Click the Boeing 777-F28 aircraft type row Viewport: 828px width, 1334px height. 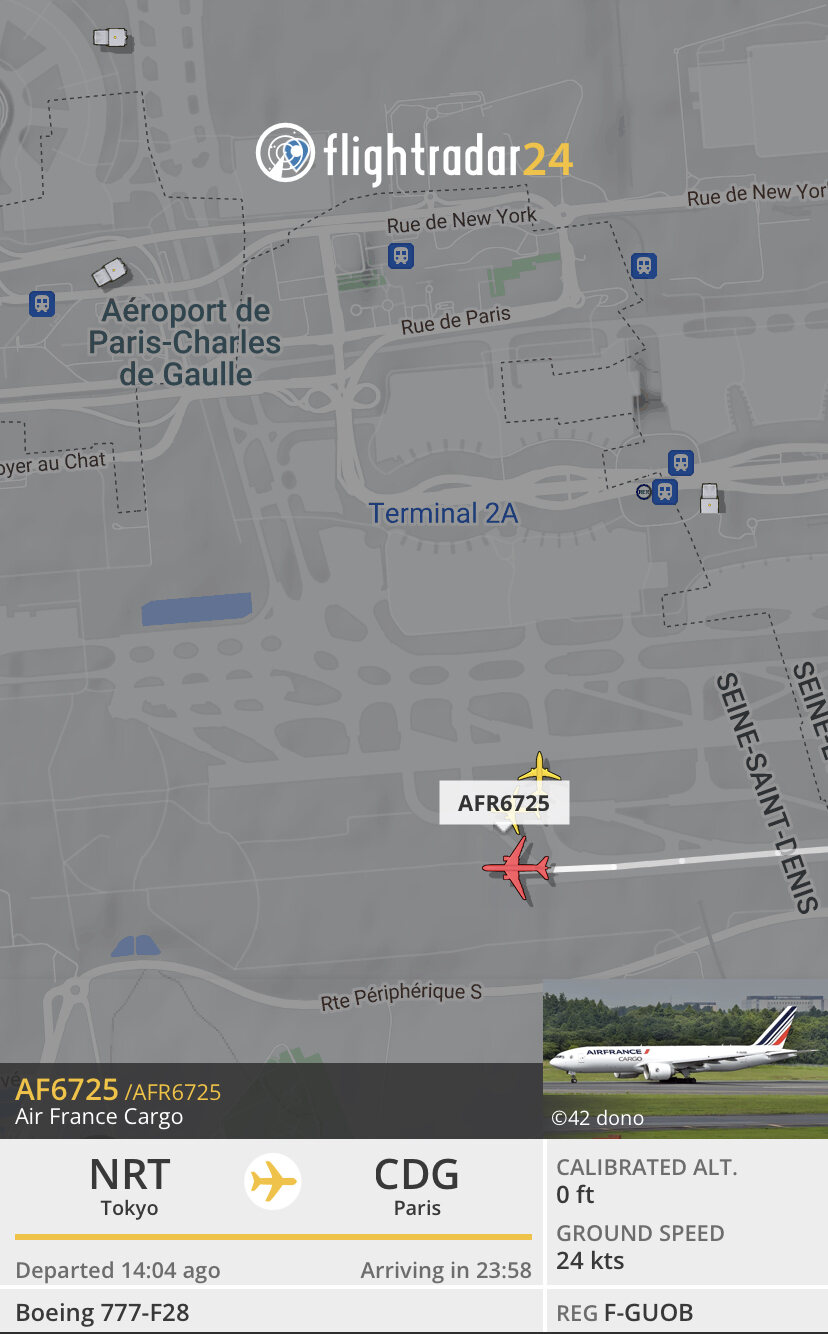[x=270, y=1312]
